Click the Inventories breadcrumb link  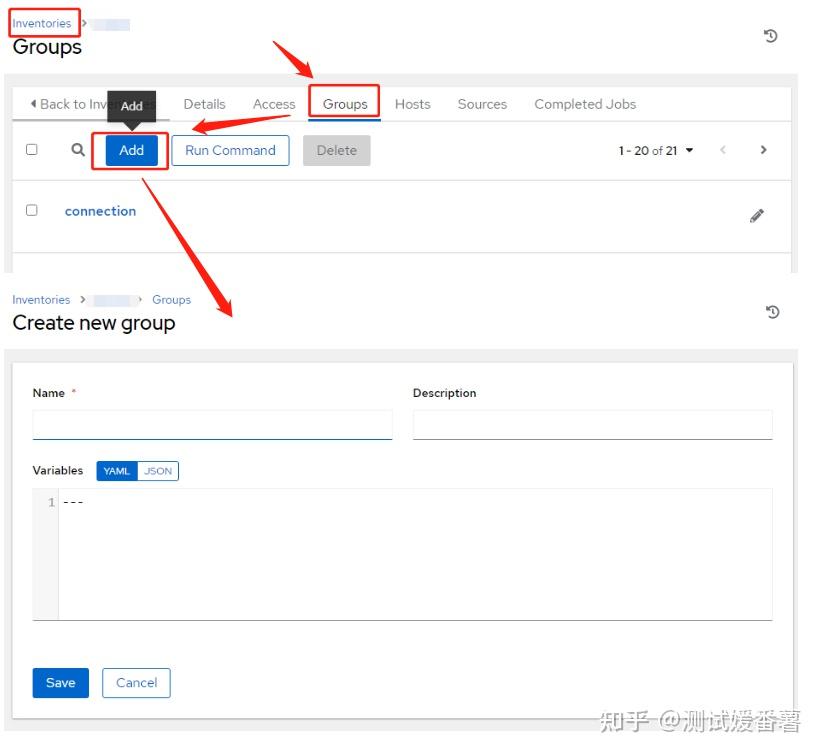(40, 22)
